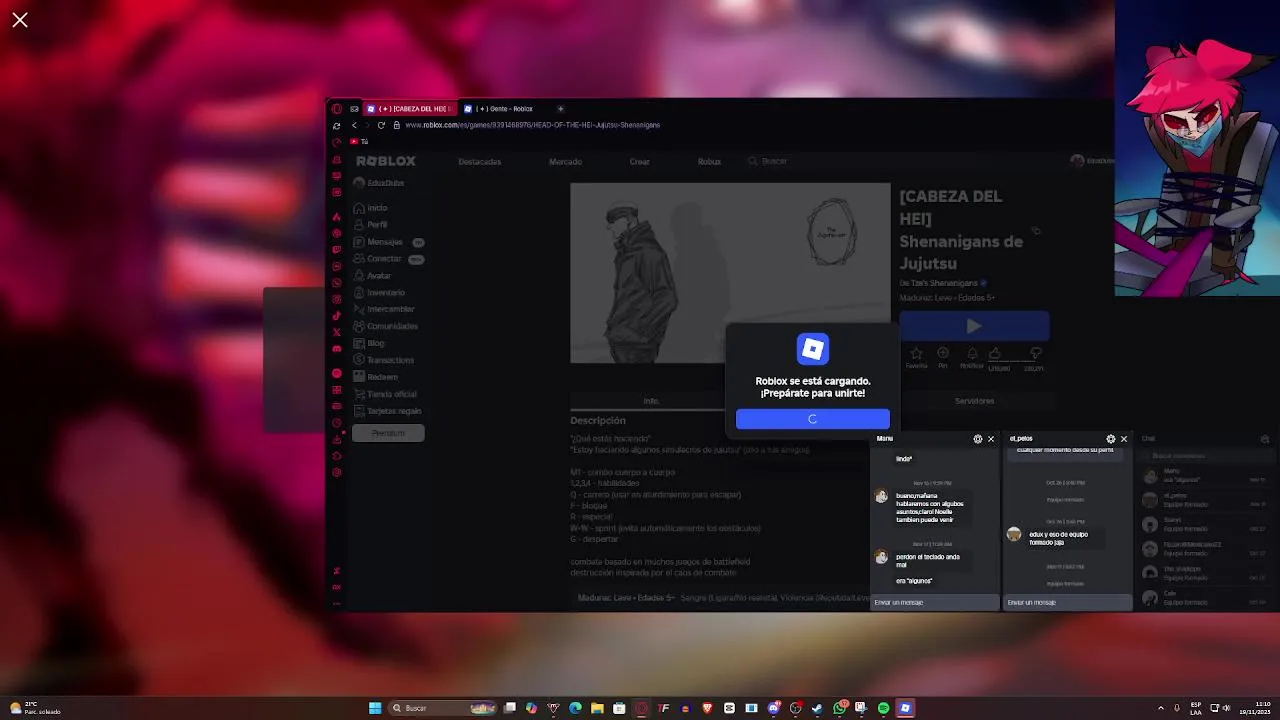This screenshot has height=720, width=1280.
Task: Open settings gear in Manu chat
Action: (978, 439)
